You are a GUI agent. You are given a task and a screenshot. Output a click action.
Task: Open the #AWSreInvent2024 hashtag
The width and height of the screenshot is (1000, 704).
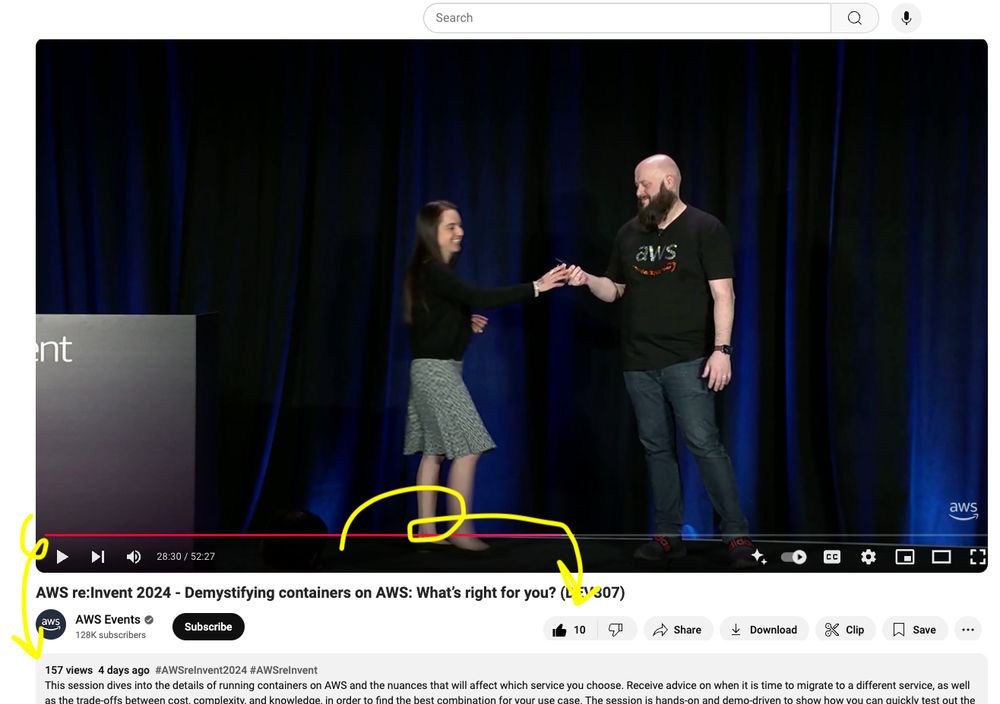(201, 670)
